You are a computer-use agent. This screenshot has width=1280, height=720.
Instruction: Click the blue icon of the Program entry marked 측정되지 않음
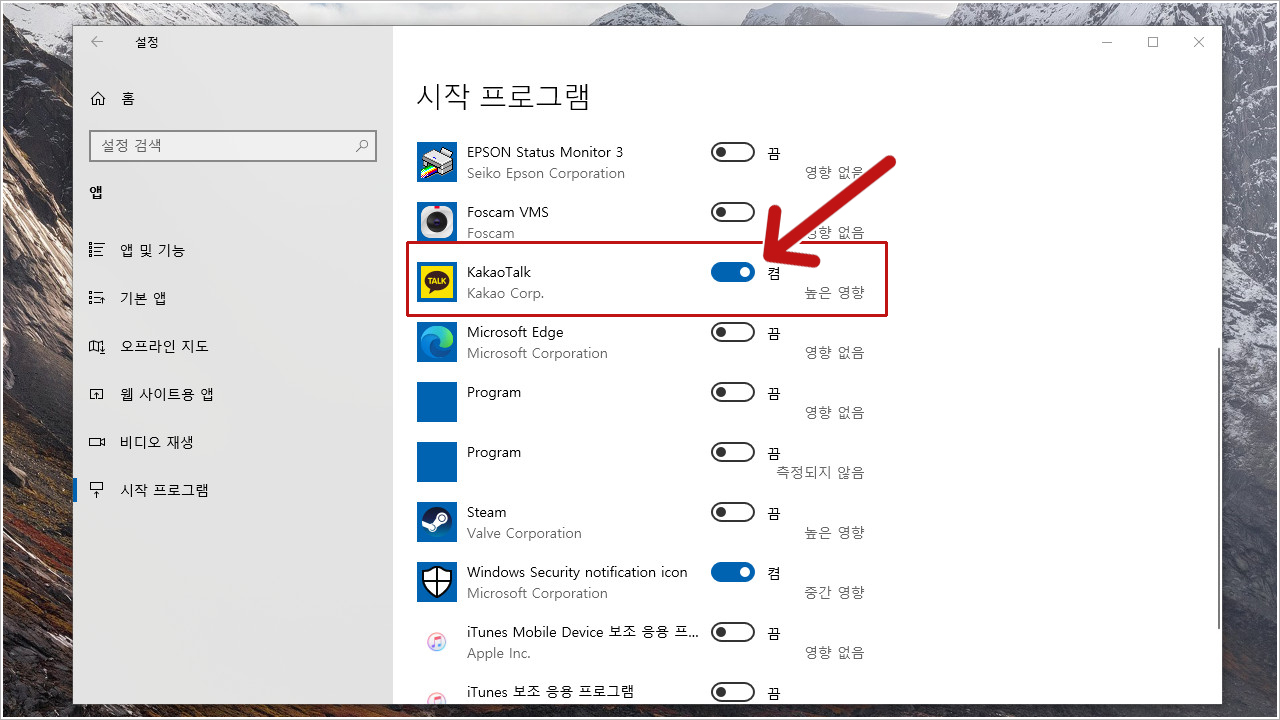[x=437, y=462]
